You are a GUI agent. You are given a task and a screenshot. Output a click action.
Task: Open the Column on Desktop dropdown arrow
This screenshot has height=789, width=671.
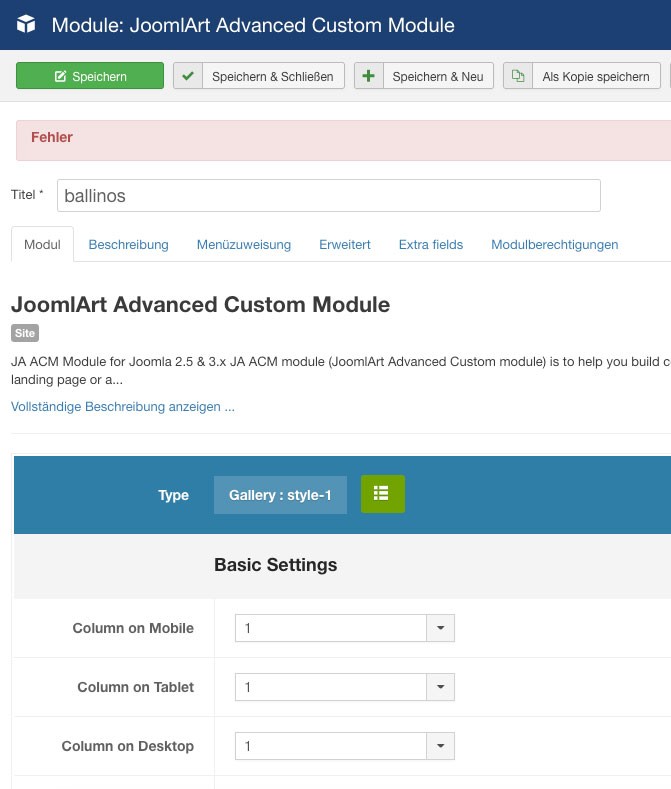click(x=440, y=746)
